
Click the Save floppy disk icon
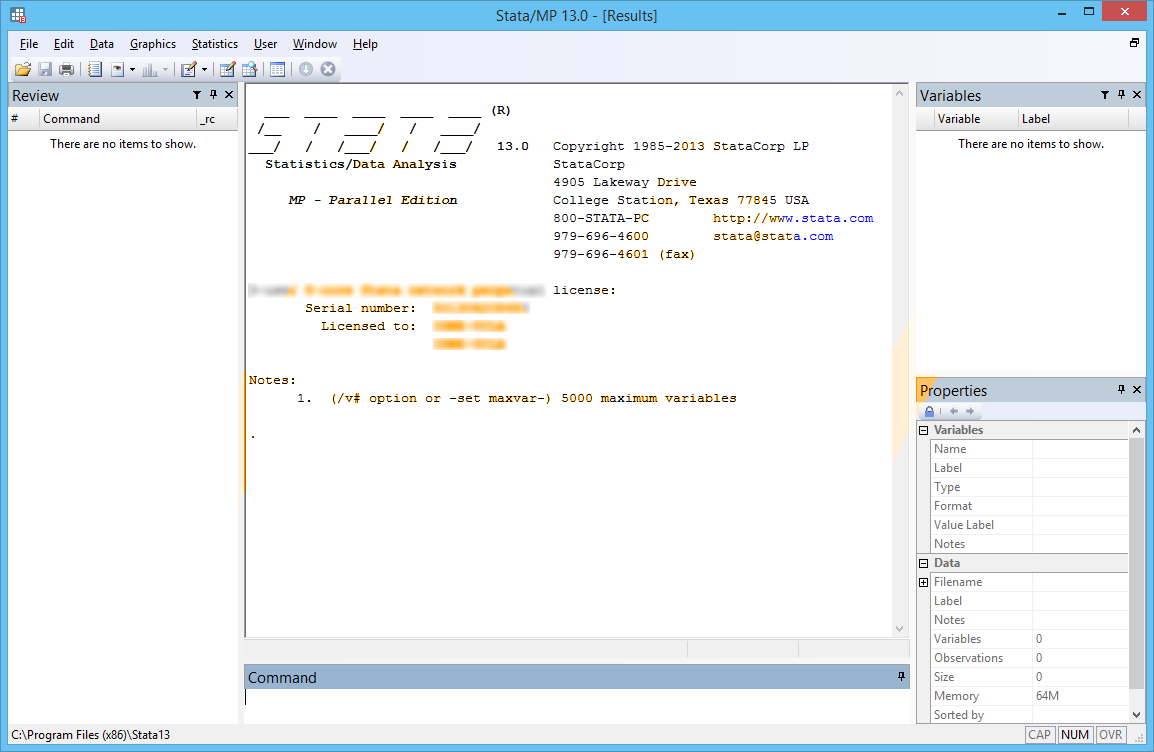tap(45, 69)
